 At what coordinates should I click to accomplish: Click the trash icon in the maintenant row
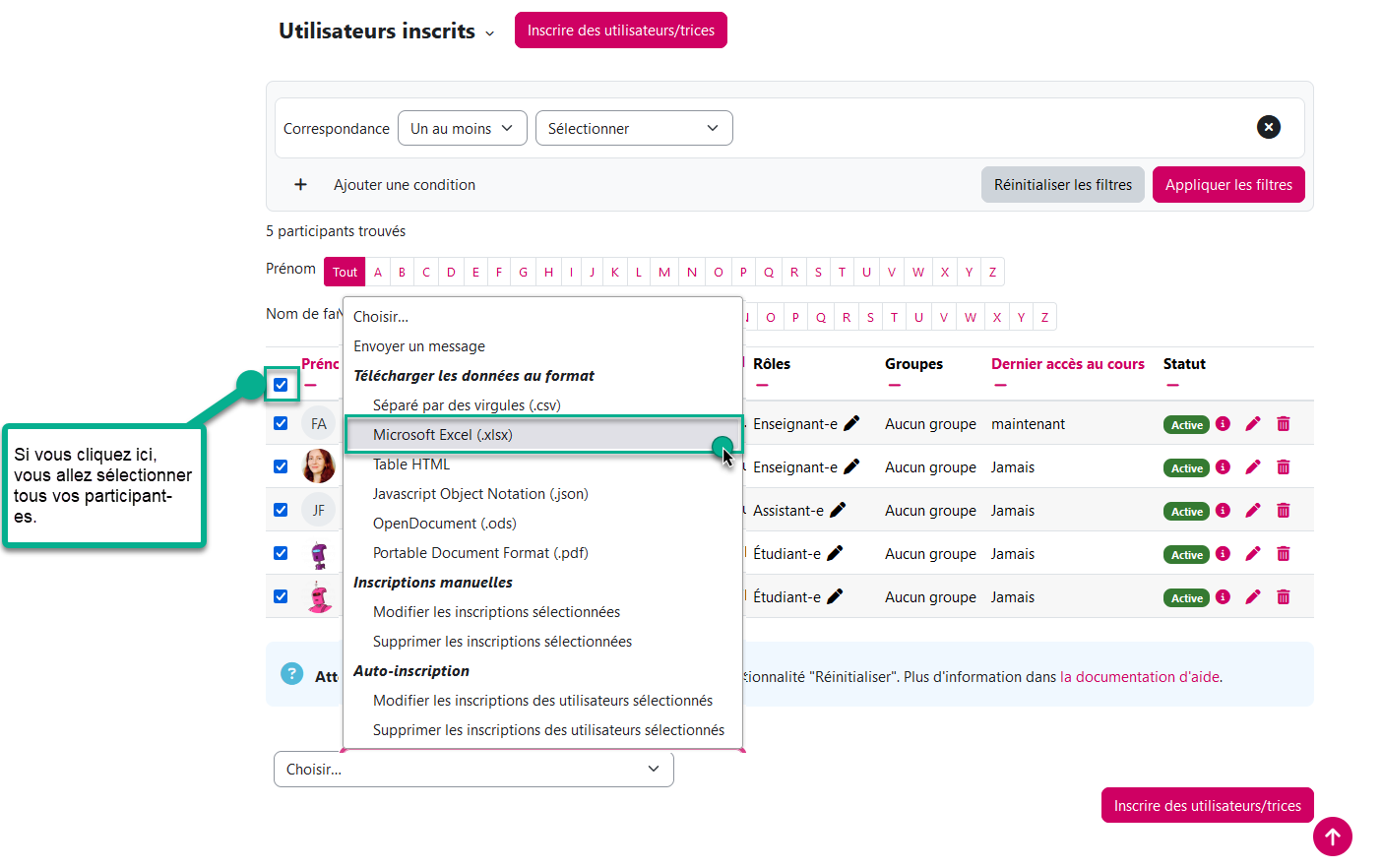pos(1284,424)
